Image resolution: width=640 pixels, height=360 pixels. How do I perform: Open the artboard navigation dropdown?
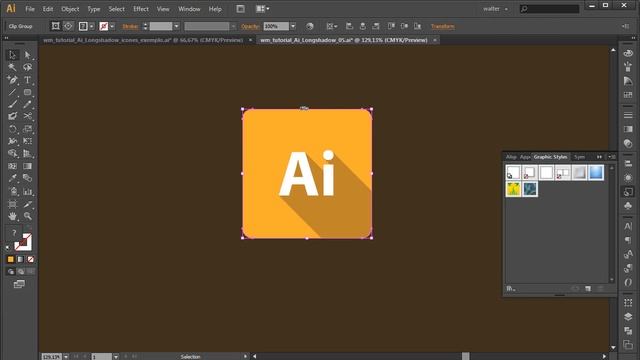pos(116,357)
